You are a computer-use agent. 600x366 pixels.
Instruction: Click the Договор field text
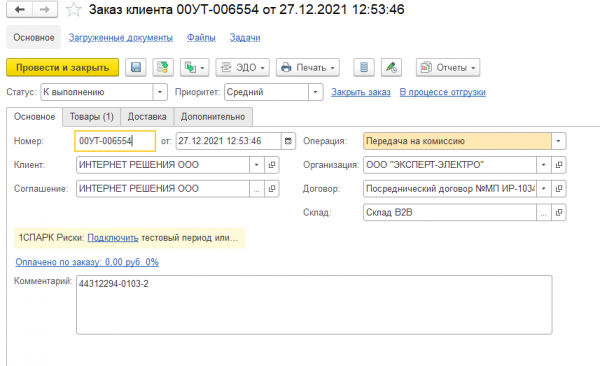pyautogui.click(x=450, y=188)
